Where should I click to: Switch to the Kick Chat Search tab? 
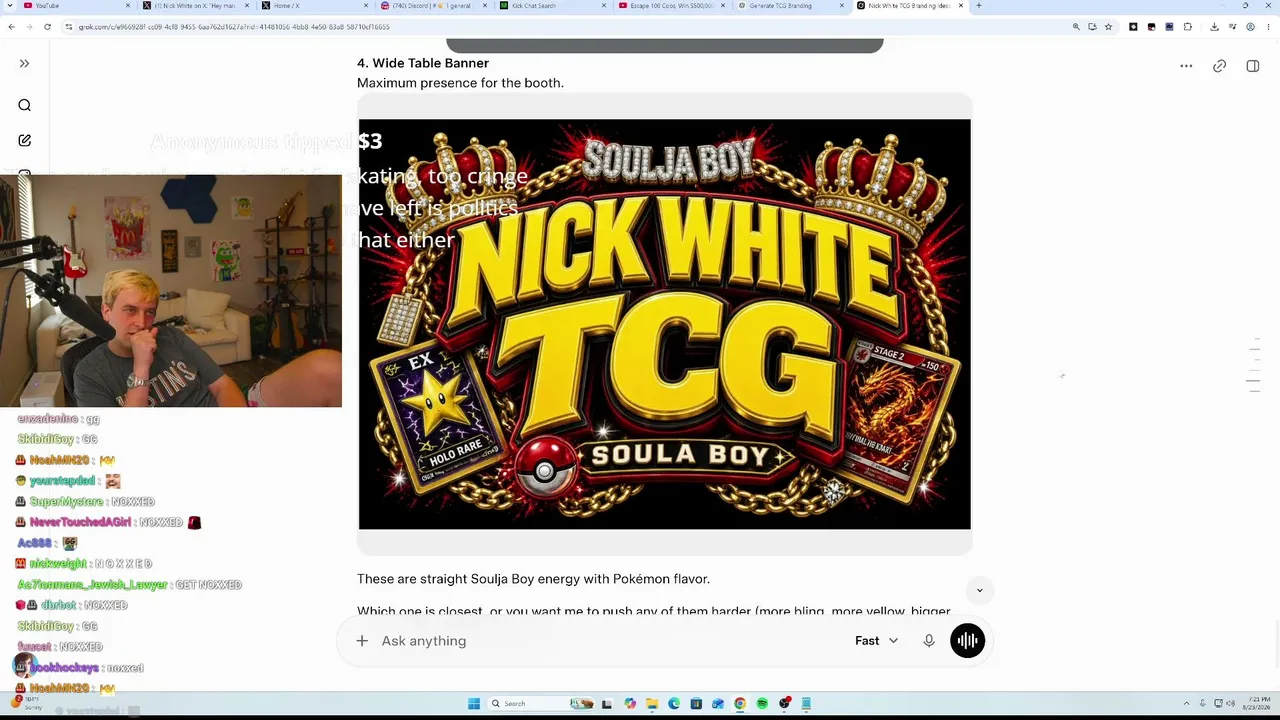(551, 6)
